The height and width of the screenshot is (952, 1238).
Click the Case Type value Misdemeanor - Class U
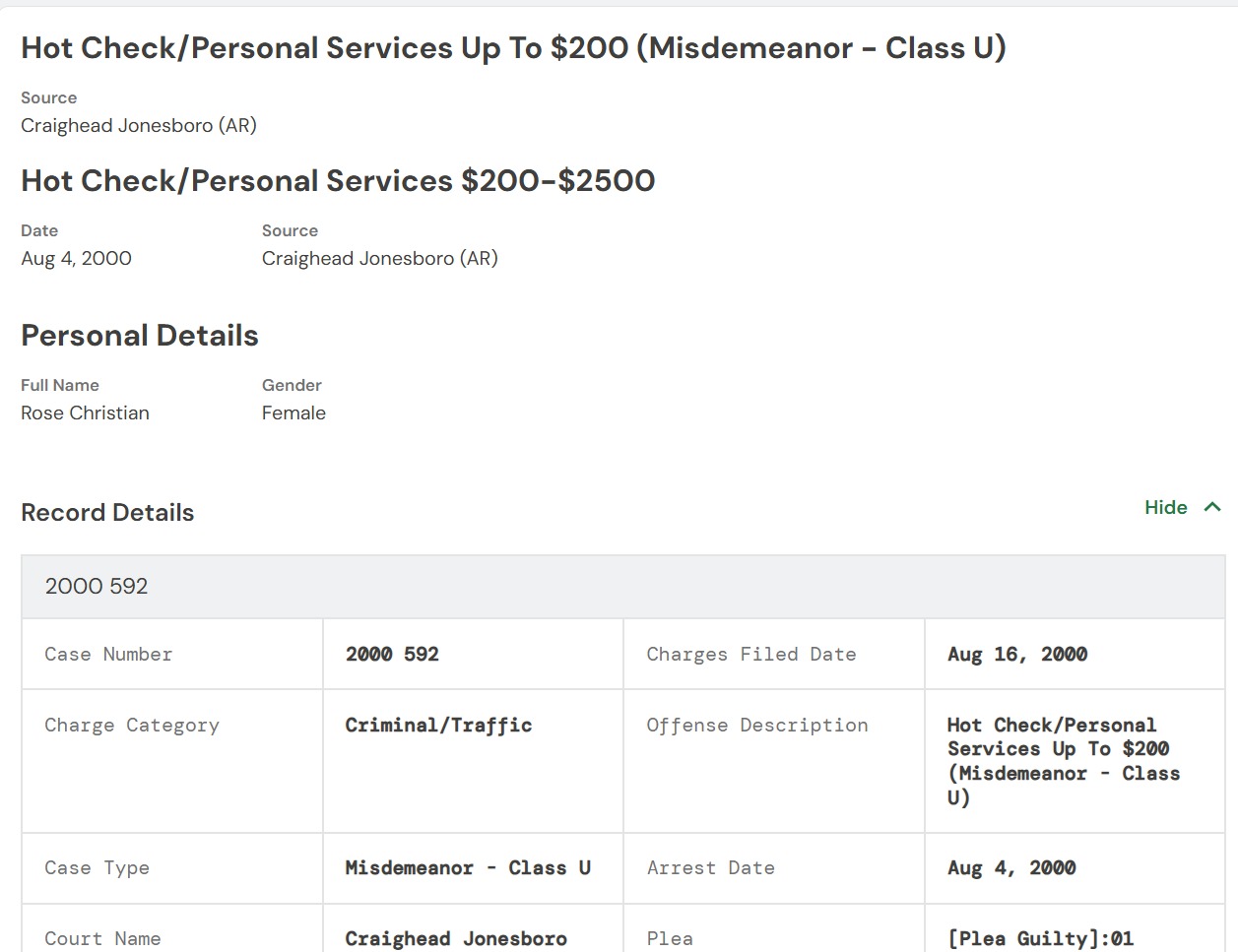pos(468,868)
